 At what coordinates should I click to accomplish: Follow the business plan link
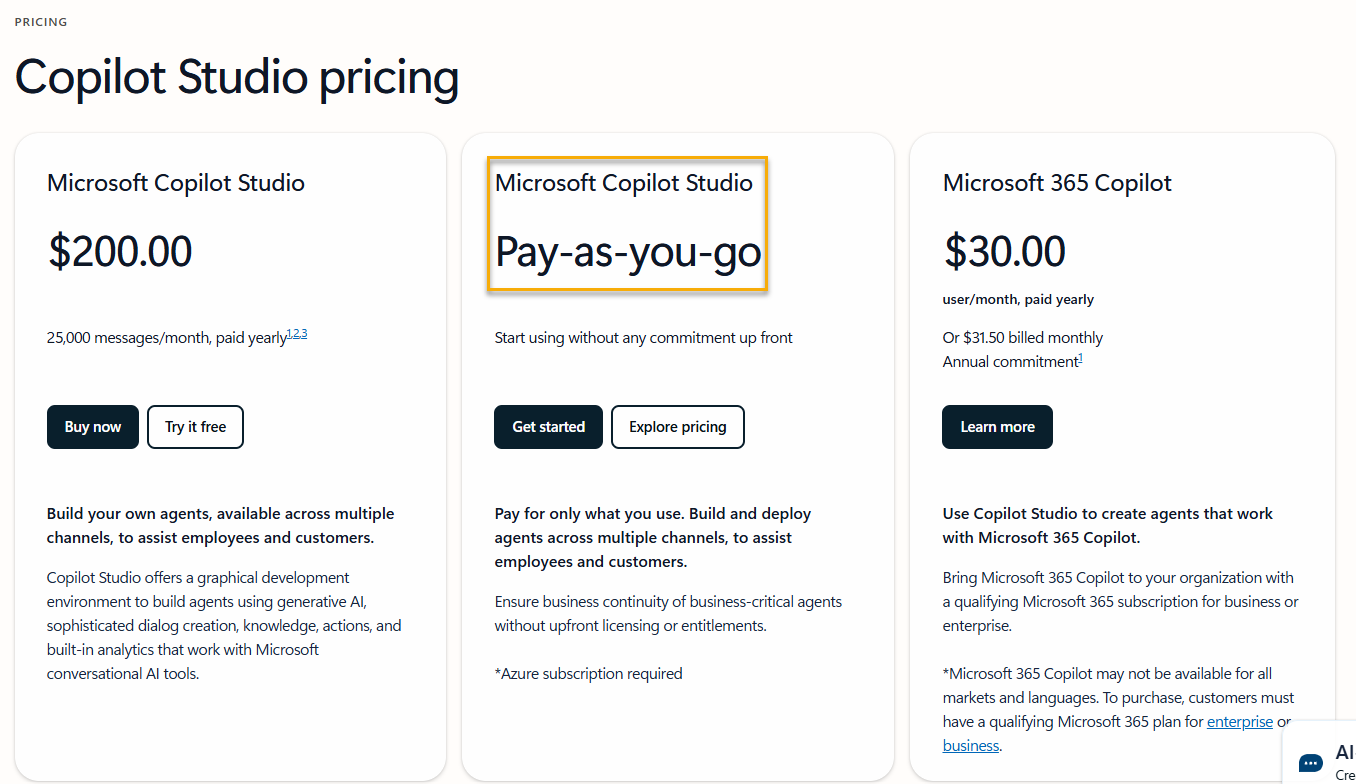click(x=970, y=746)
